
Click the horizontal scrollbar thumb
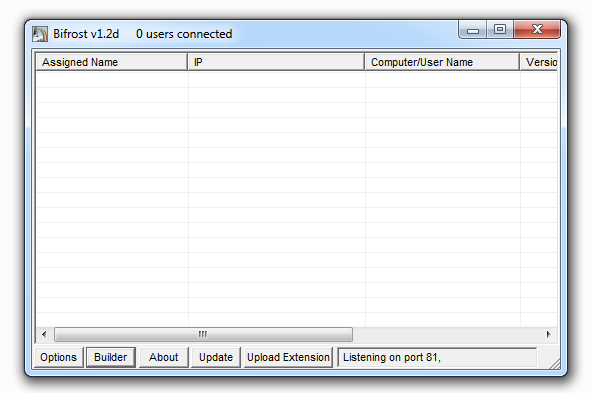point(203,334)
